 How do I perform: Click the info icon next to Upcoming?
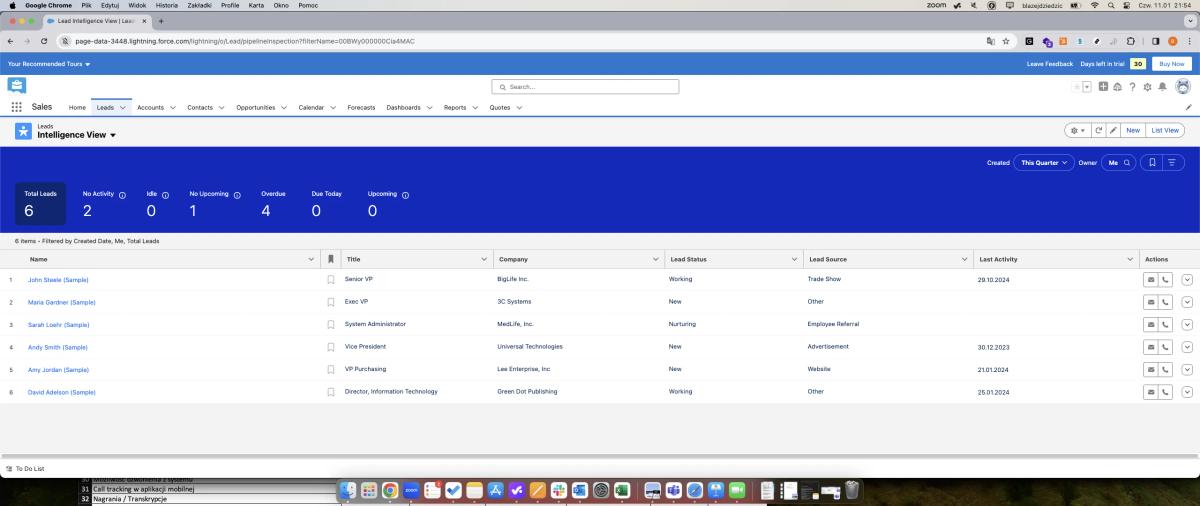coord(405,195)
